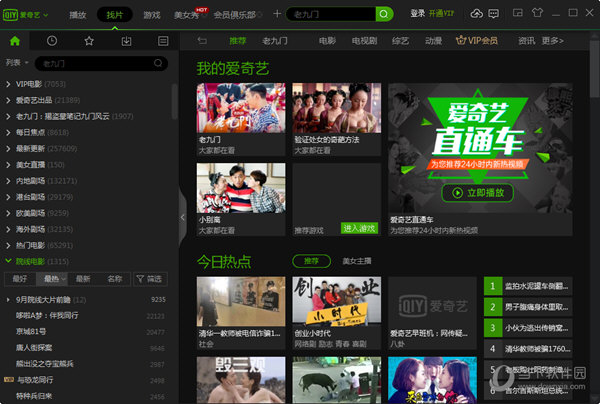Collapse the 院线电影 category
Viewport: 600px width, 404px height.
(8, 261)
